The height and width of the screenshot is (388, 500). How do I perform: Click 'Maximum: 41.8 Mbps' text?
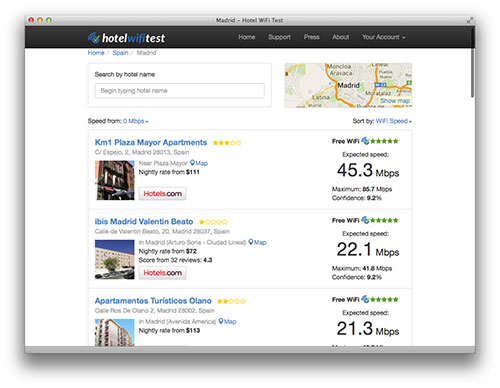(x=362, y=268)
